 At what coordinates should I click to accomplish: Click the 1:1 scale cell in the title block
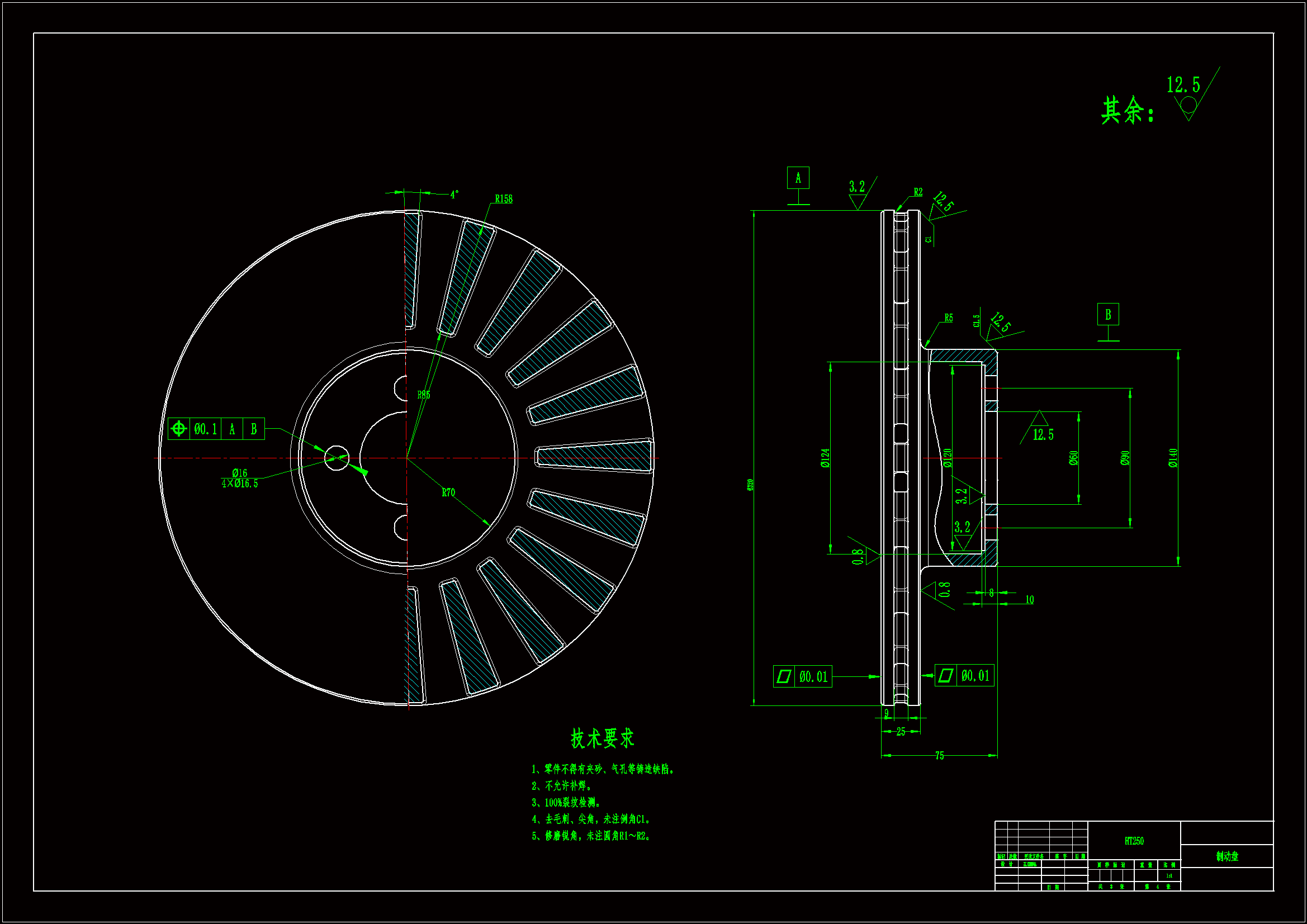1169,876
